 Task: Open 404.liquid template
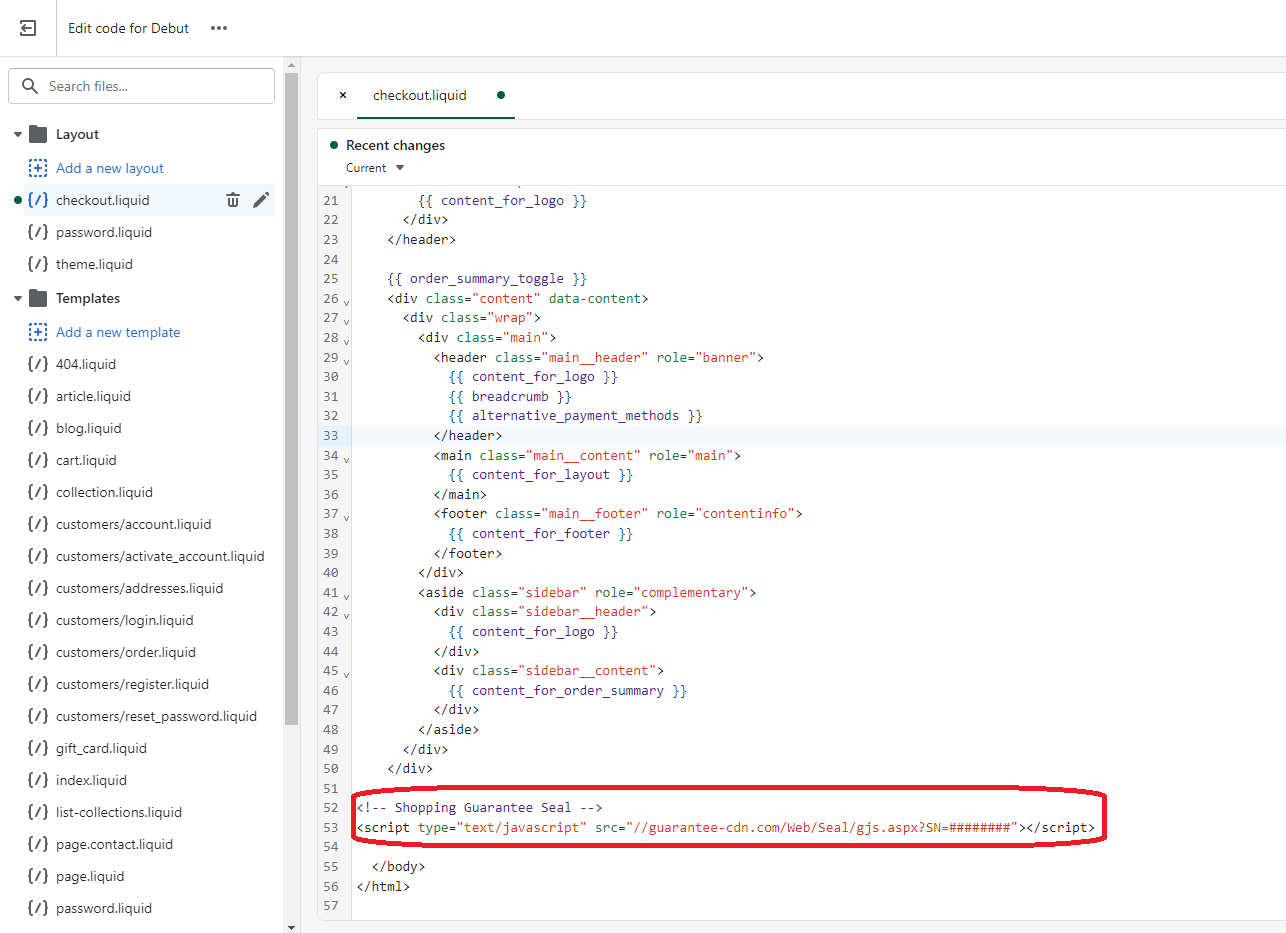(x=86, y=364)
